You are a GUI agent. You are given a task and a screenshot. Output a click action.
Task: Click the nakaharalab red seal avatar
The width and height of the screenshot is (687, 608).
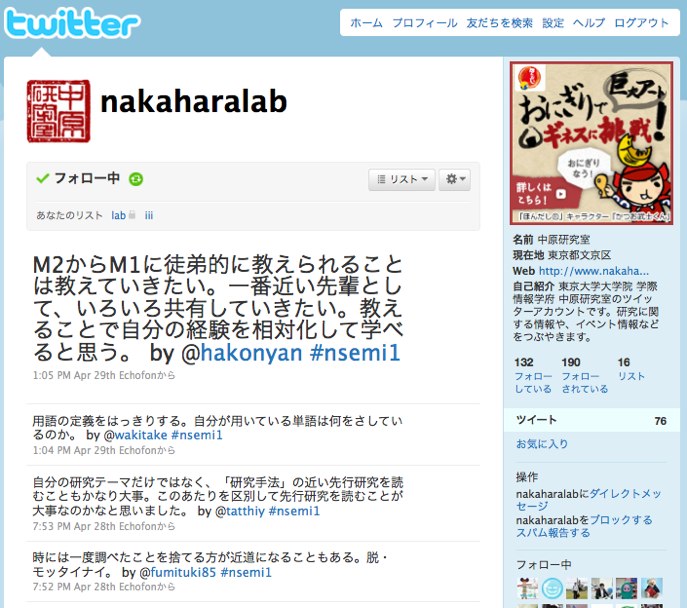click(59, 111)
